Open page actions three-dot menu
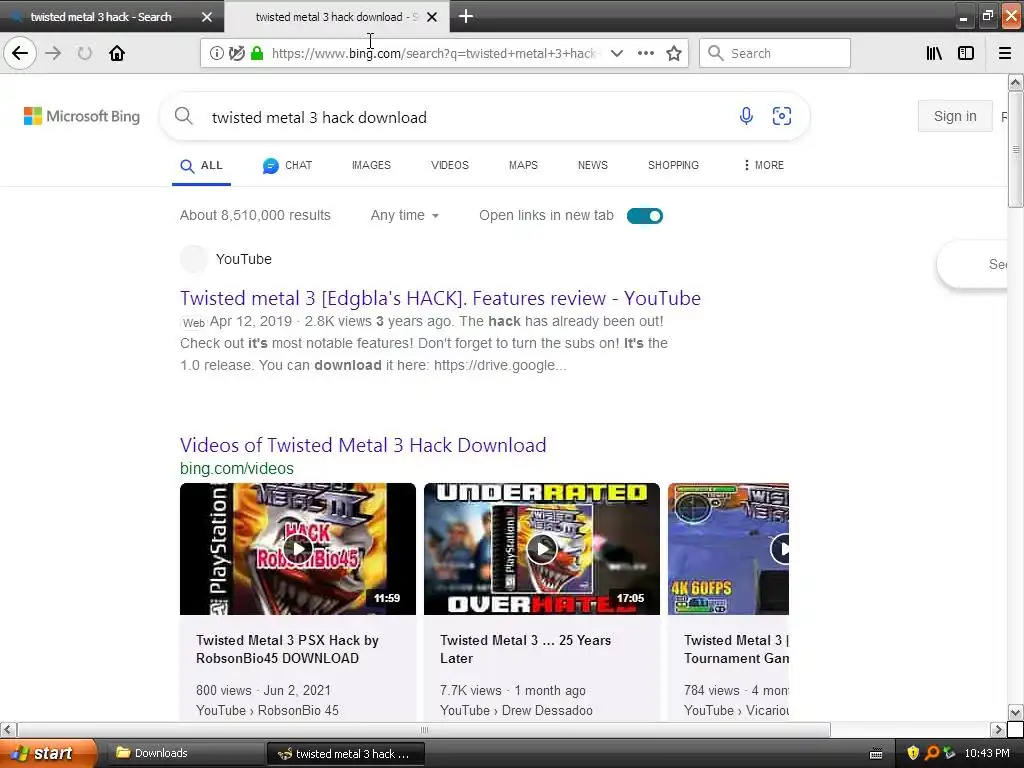Screen dimensions: 1024x768 [646, 54]
